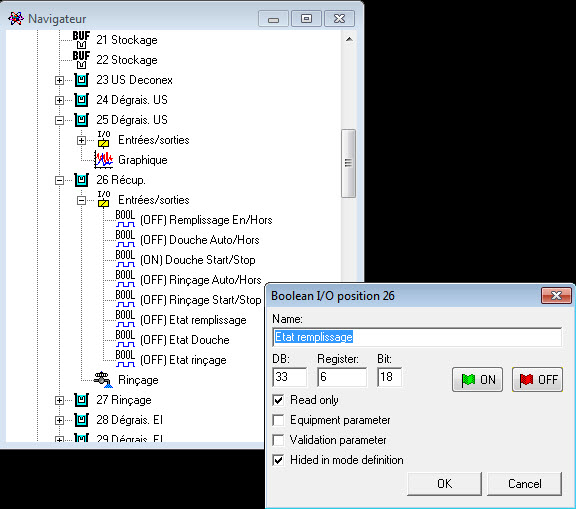Select the (OFF) Remplissage En/Hors label
The image size is (576, 509).
pos(206,220)
